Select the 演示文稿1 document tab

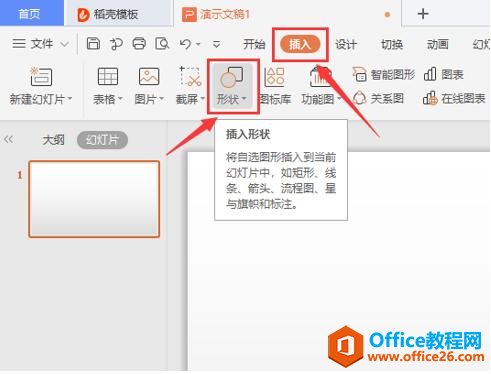point(225,14)
